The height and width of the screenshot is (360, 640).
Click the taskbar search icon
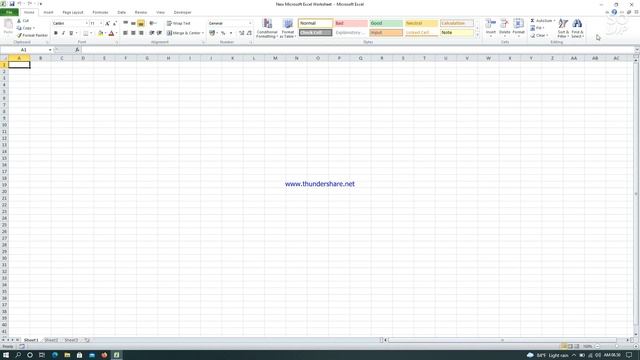click(x=18, y=355)
